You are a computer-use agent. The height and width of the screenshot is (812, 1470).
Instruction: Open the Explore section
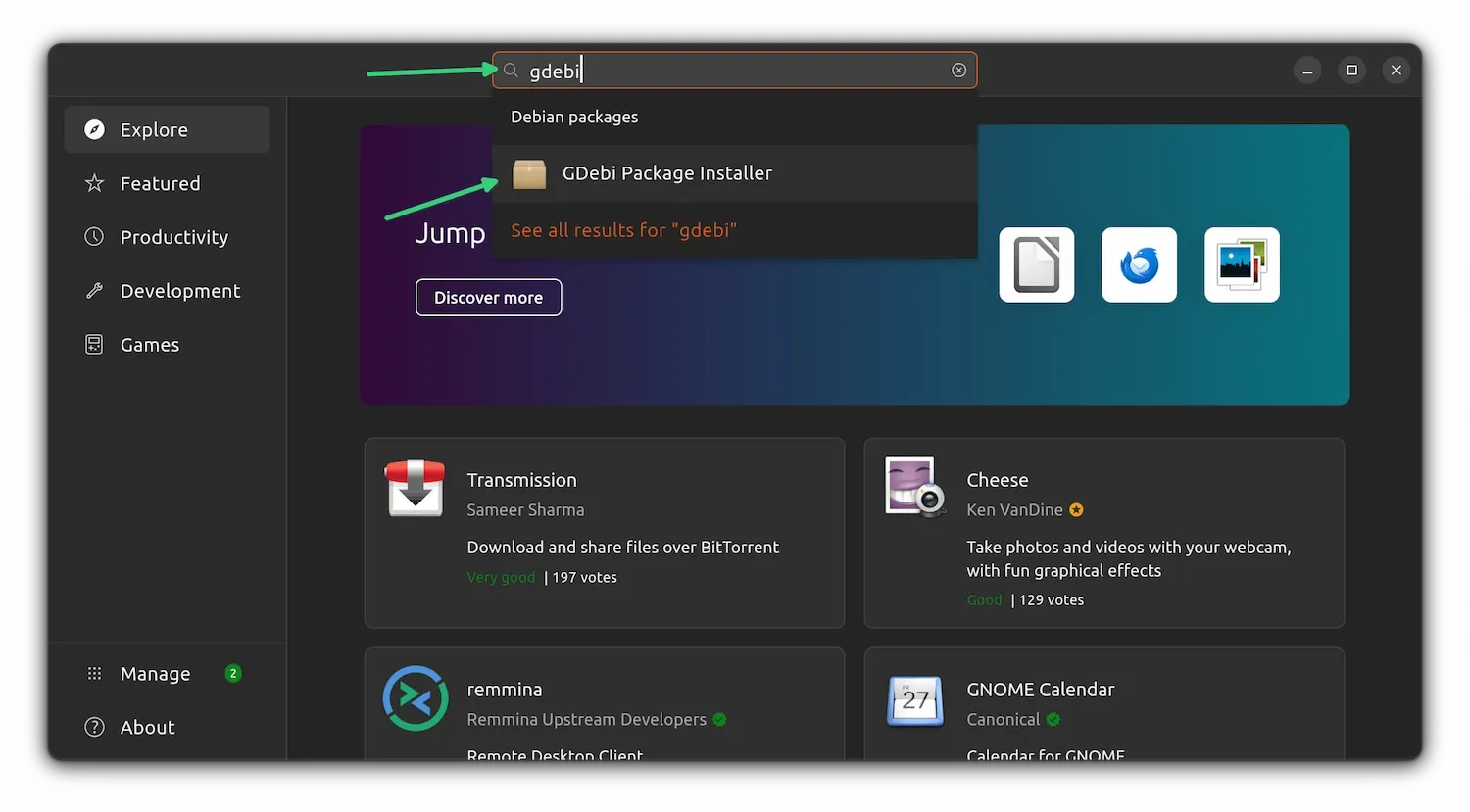pyautogui.click(x=167, y=129)
